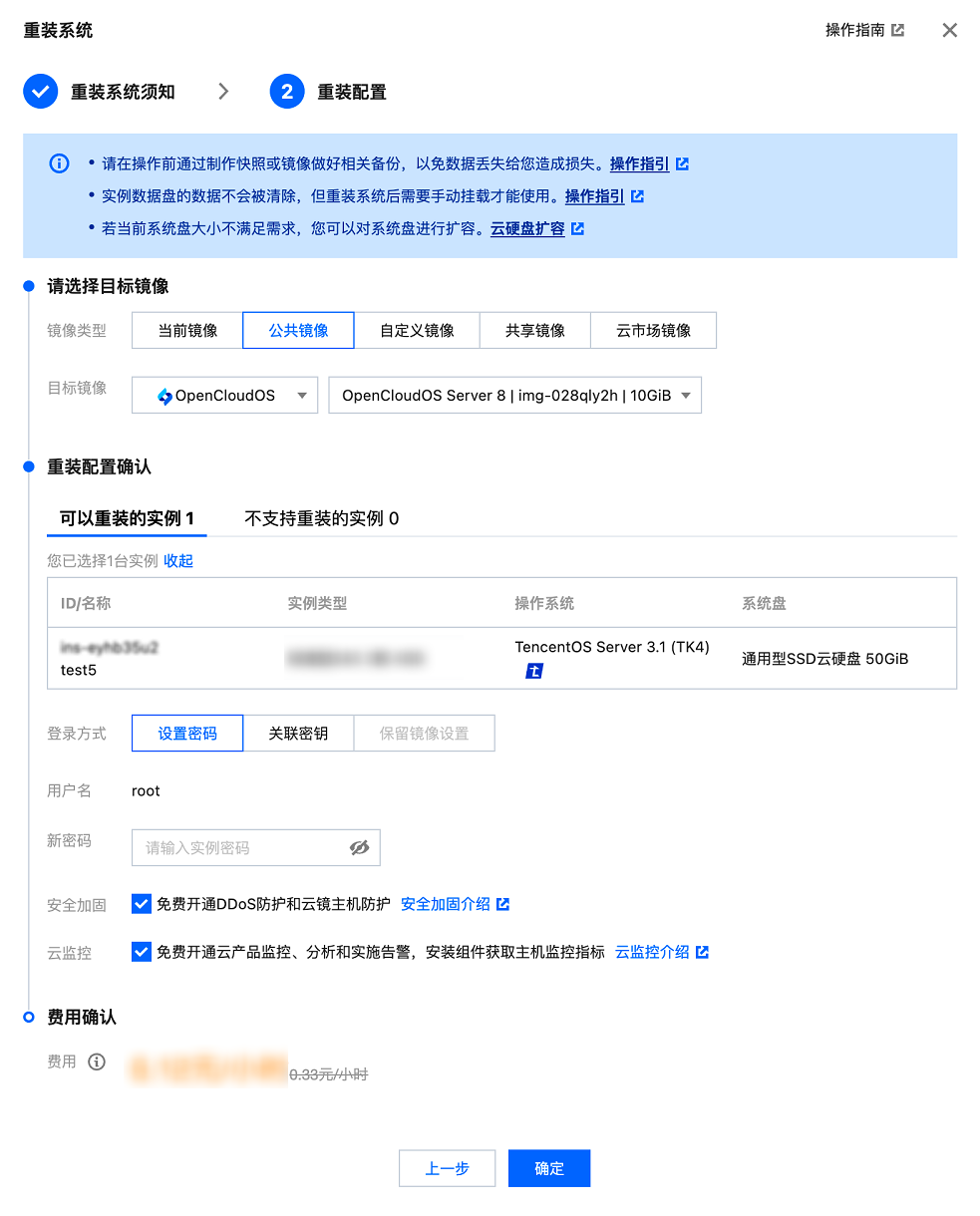Viewport: 980px width, 1216px height.
Task: Click the TencentOS logo icon in table
Action: click(x=534, y=671)
